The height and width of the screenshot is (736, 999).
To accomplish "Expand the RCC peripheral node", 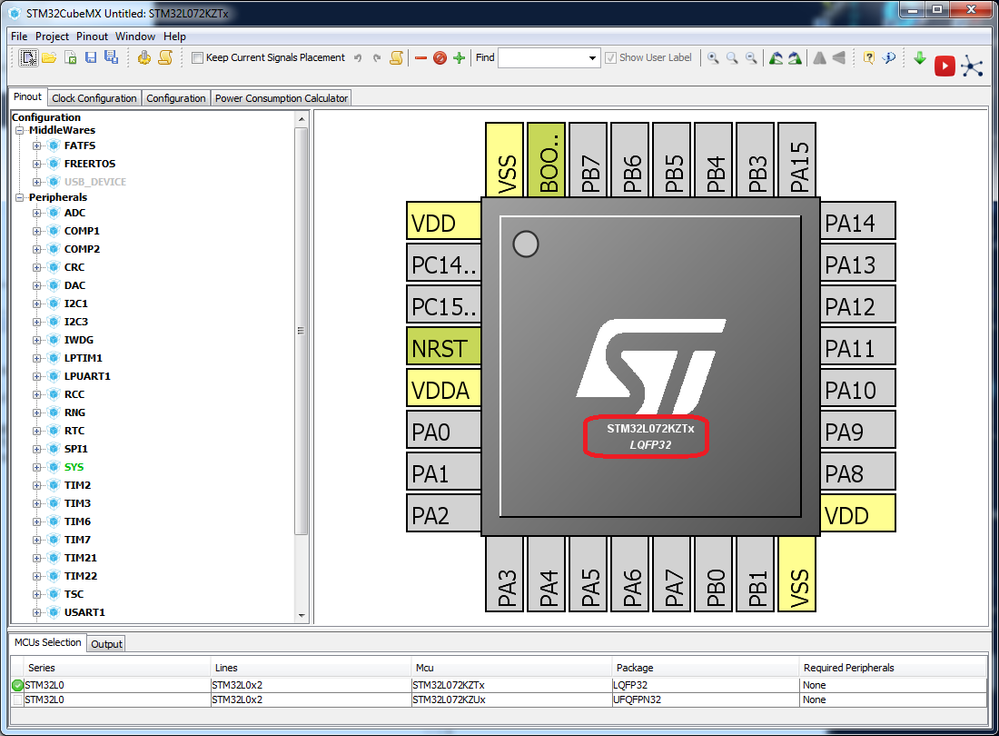I will pyautogui.click(x=37, y=394).
